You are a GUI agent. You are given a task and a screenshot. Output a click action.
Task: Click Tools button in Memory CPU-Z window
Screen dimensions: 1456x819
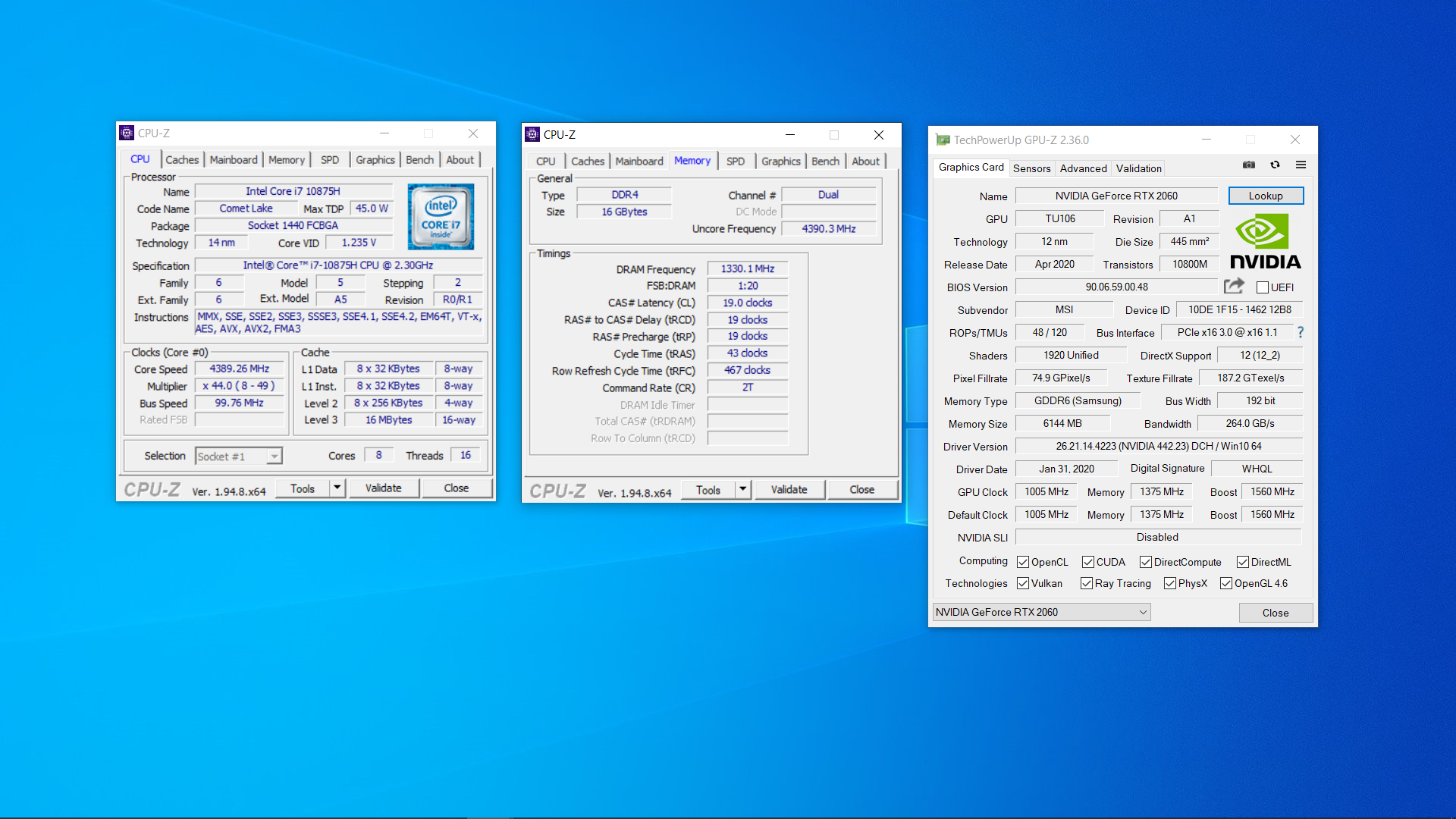(708, 489)
